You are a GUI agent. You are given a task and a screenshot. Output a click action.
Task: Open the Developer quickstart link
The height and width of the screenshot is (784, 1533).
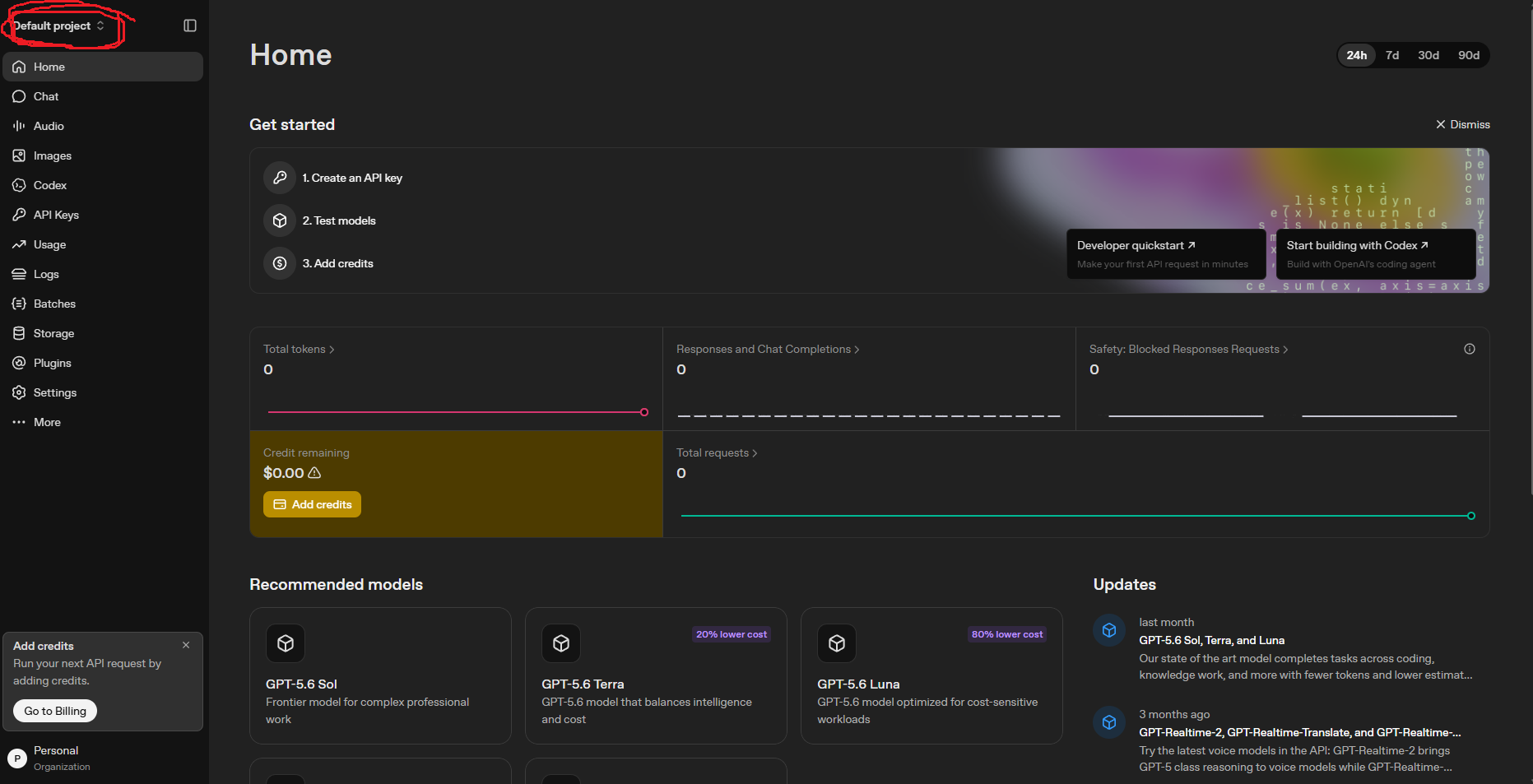(x=1166, y=254)
